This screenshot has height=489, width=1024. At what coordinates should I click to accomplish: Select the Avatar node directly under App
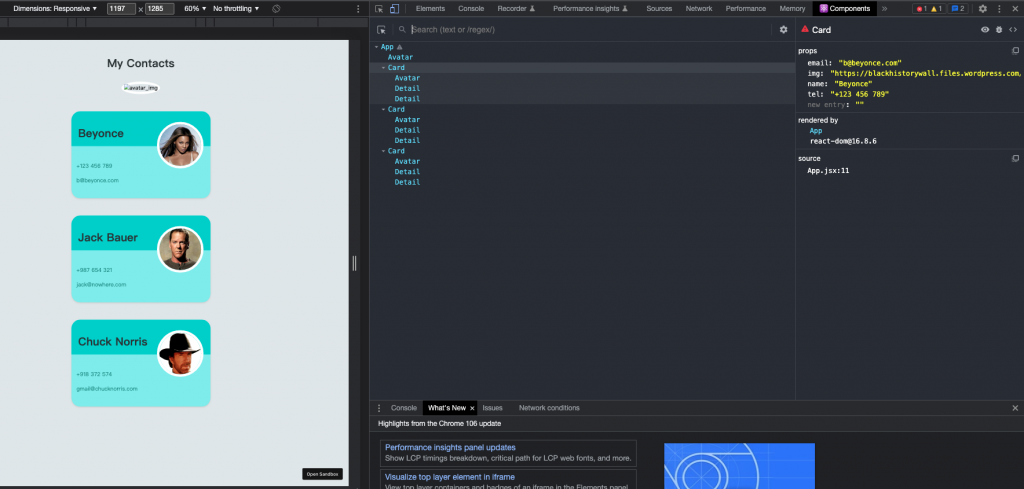[x=400, y=57]
